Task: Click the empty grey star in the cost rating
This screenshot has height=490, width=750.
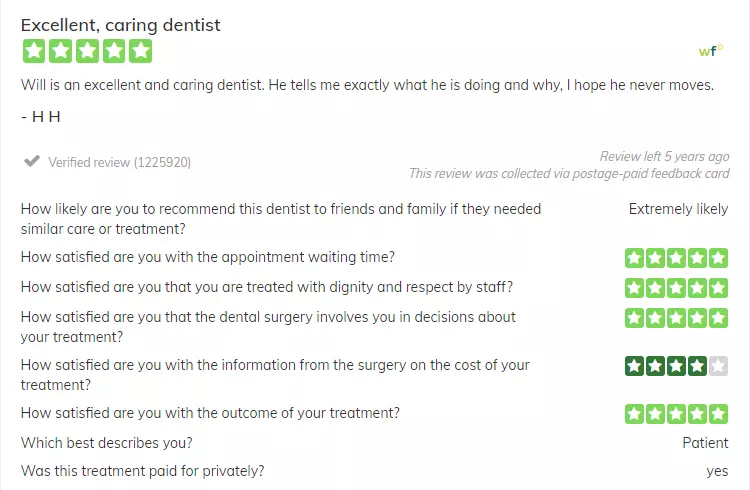Action: (x=718, y=366)
